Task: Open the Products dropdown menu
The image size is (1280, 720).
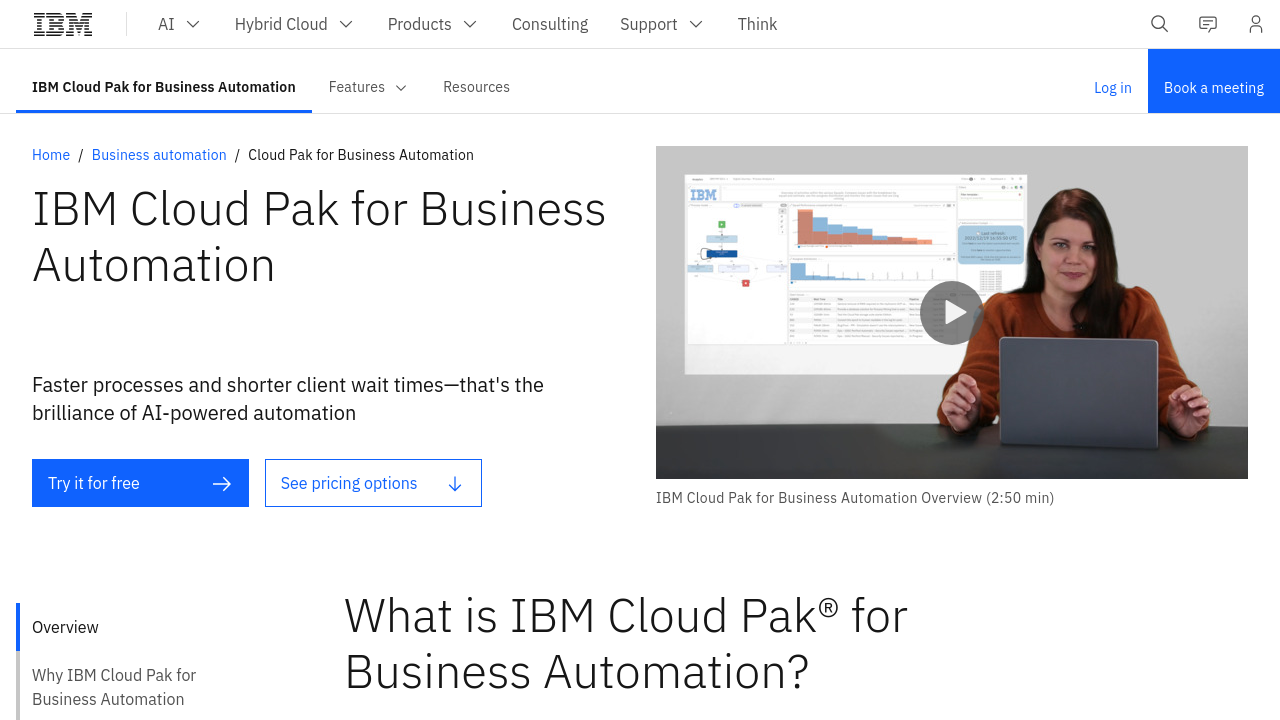Action: pos(432,23)
